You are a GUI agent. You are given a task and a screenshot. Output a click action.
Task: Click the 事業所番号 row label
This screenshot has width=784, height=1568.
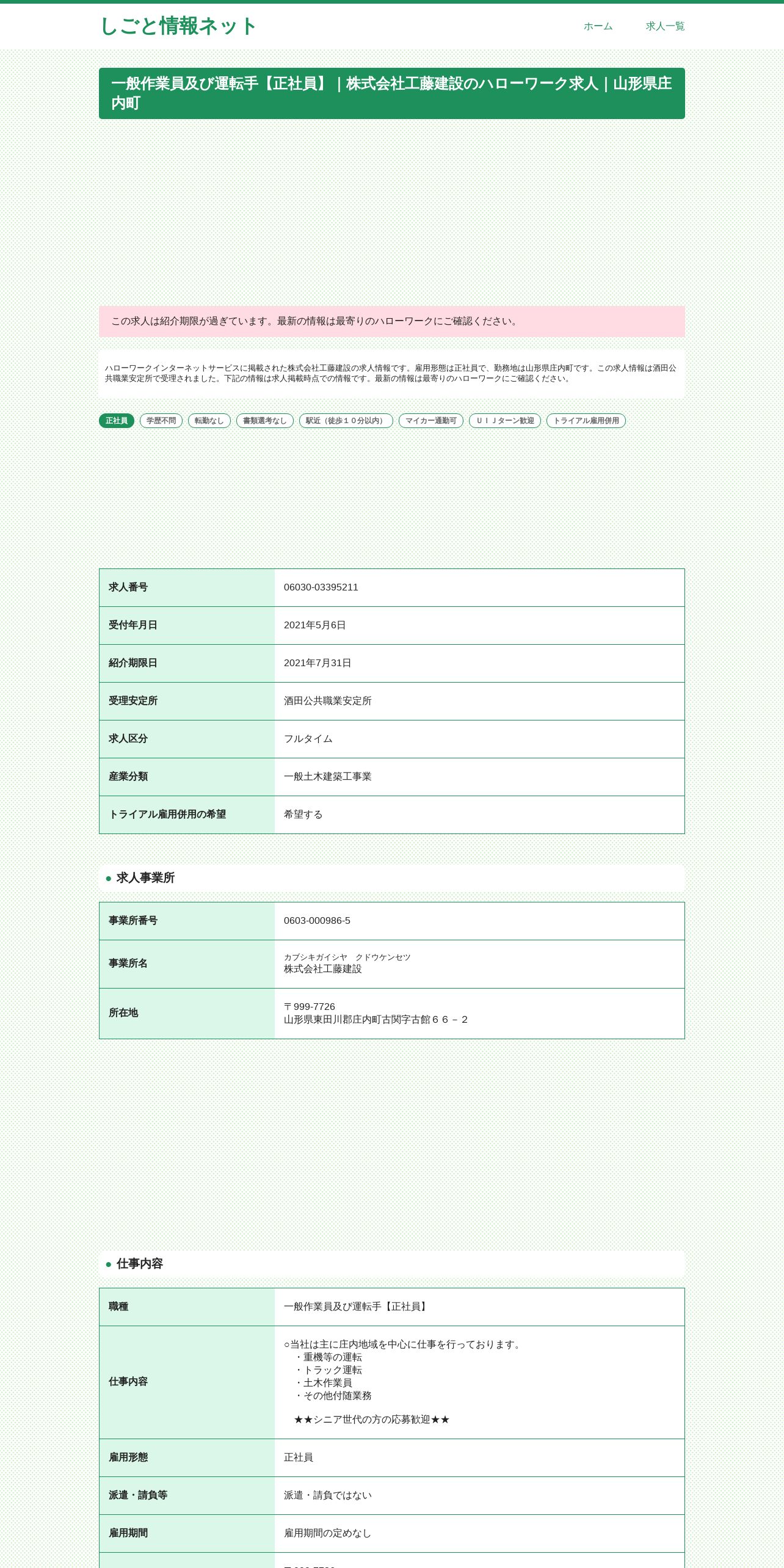pos(133,921)
